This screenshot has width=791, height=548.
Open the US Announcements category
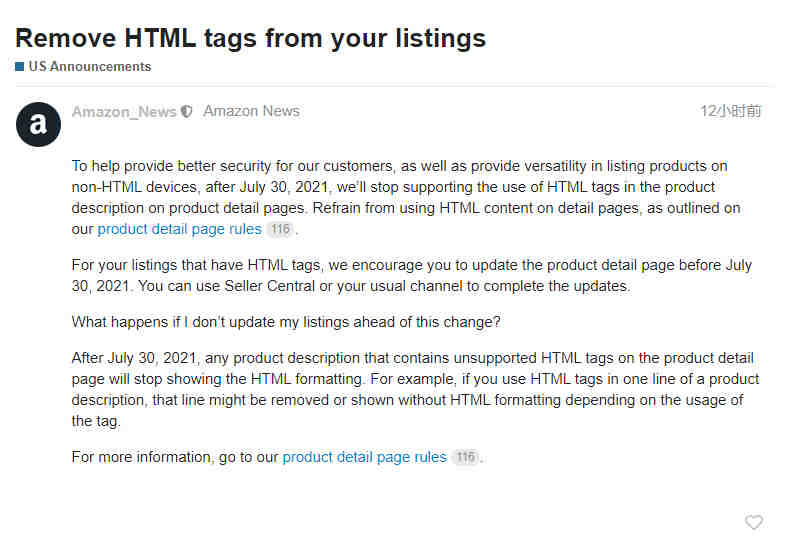[x=89, y=67]
